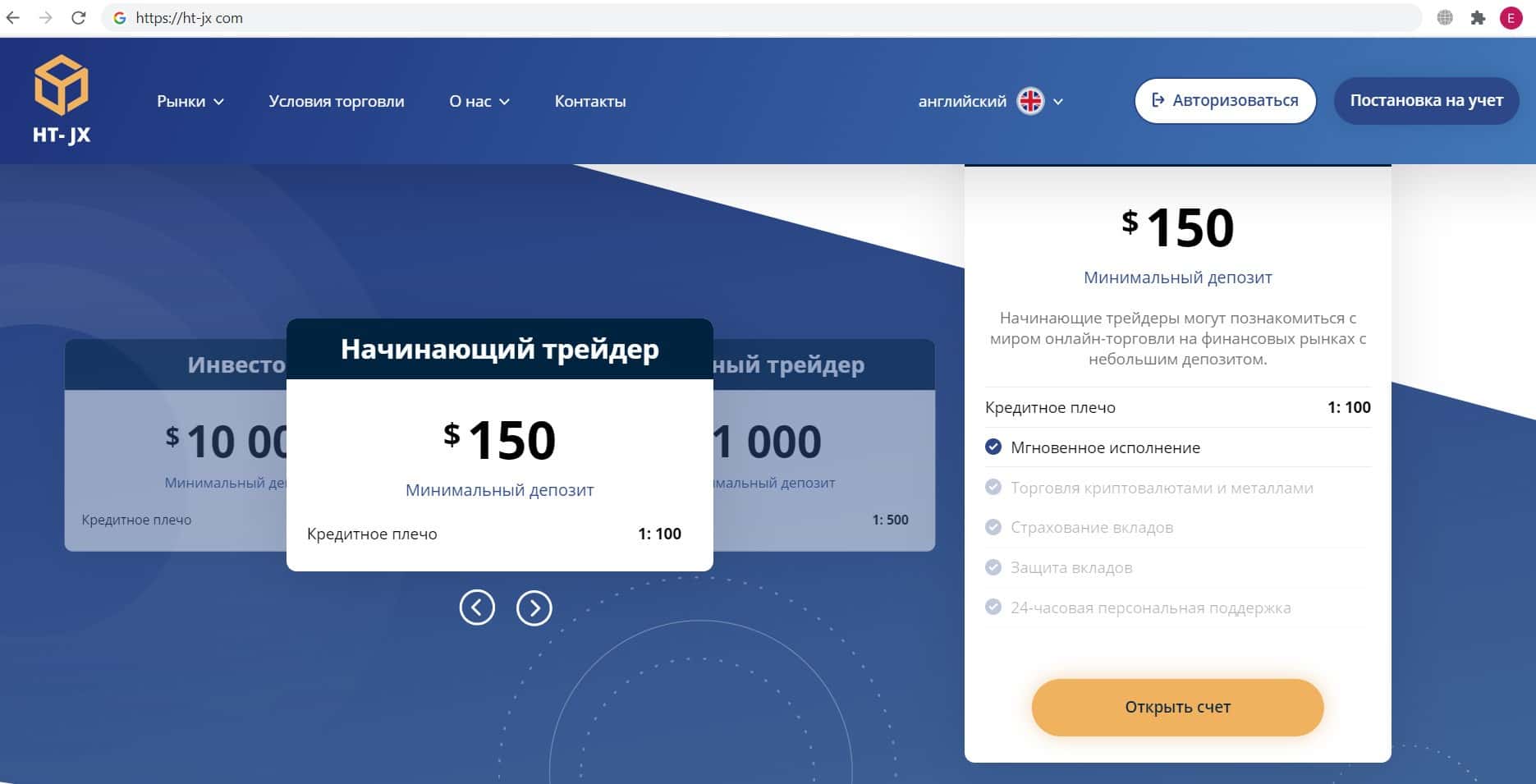Click Минимальный депозит label in center card

500,490
